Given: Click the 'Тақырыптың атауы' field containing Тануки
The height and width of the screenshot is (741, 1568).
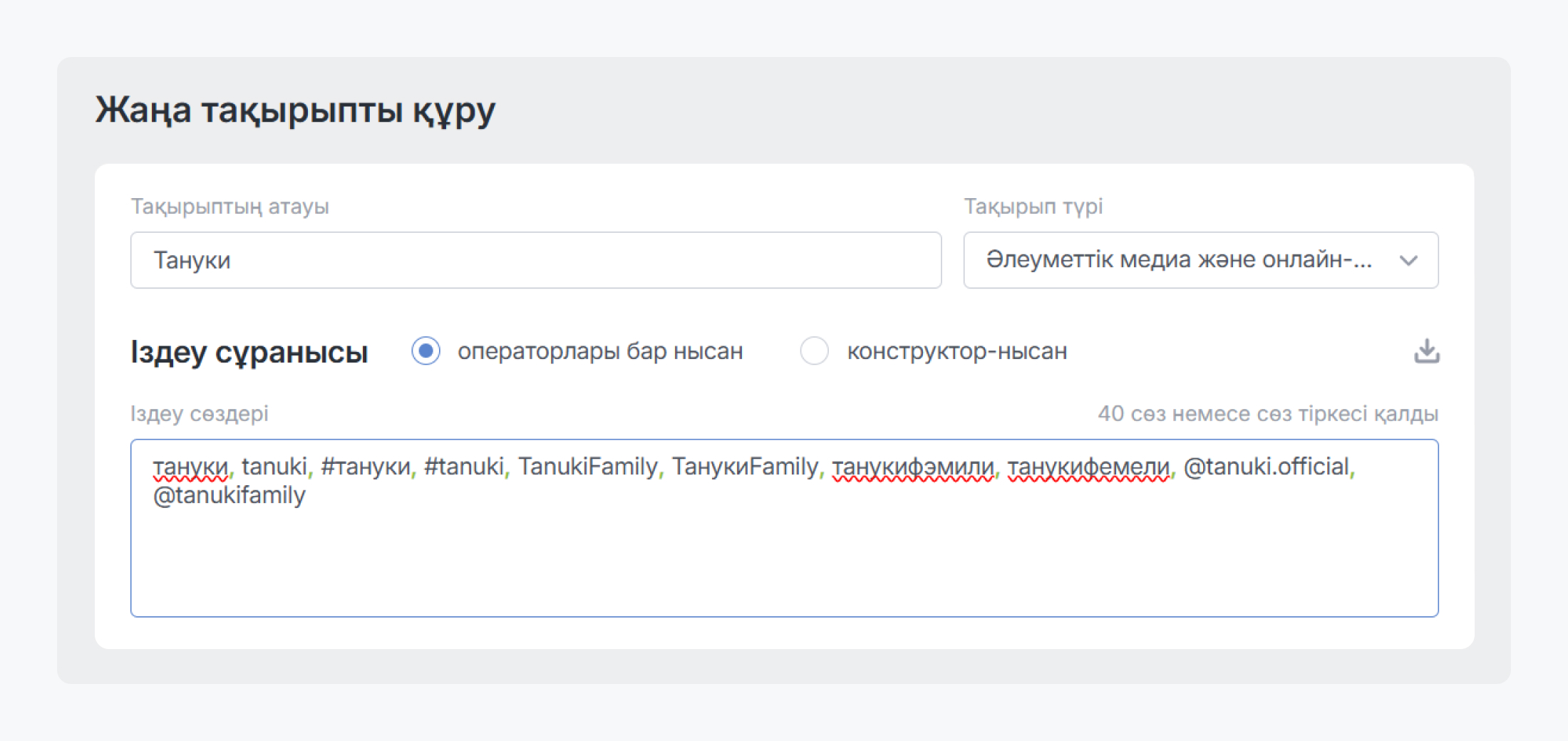Looking at the screenshot, I should tap(536, 260).
